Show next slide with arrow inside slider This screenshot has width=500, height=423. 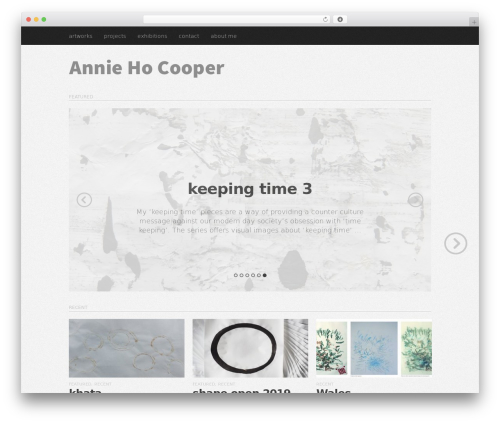(x=415, y=200)
